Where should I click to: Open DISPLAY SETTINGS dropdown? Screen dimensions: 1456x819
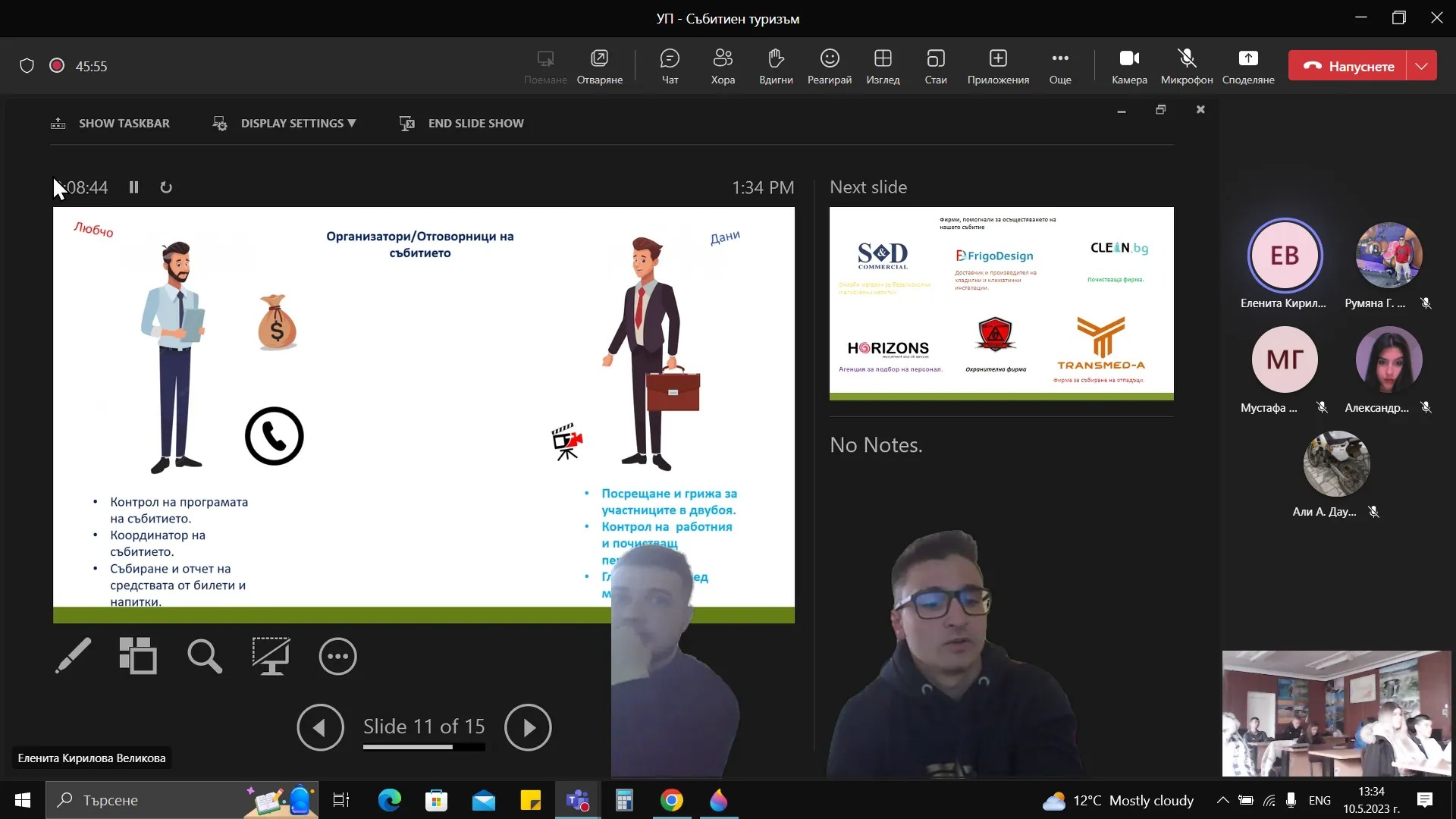[x=284, y=123]
